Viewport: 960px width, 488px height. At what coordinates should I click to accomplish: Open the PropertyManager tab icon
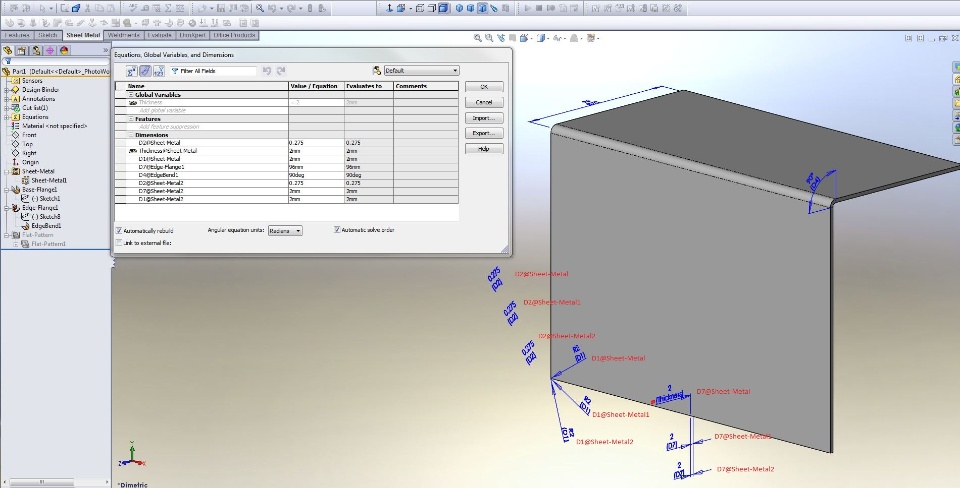coord(22,50)
